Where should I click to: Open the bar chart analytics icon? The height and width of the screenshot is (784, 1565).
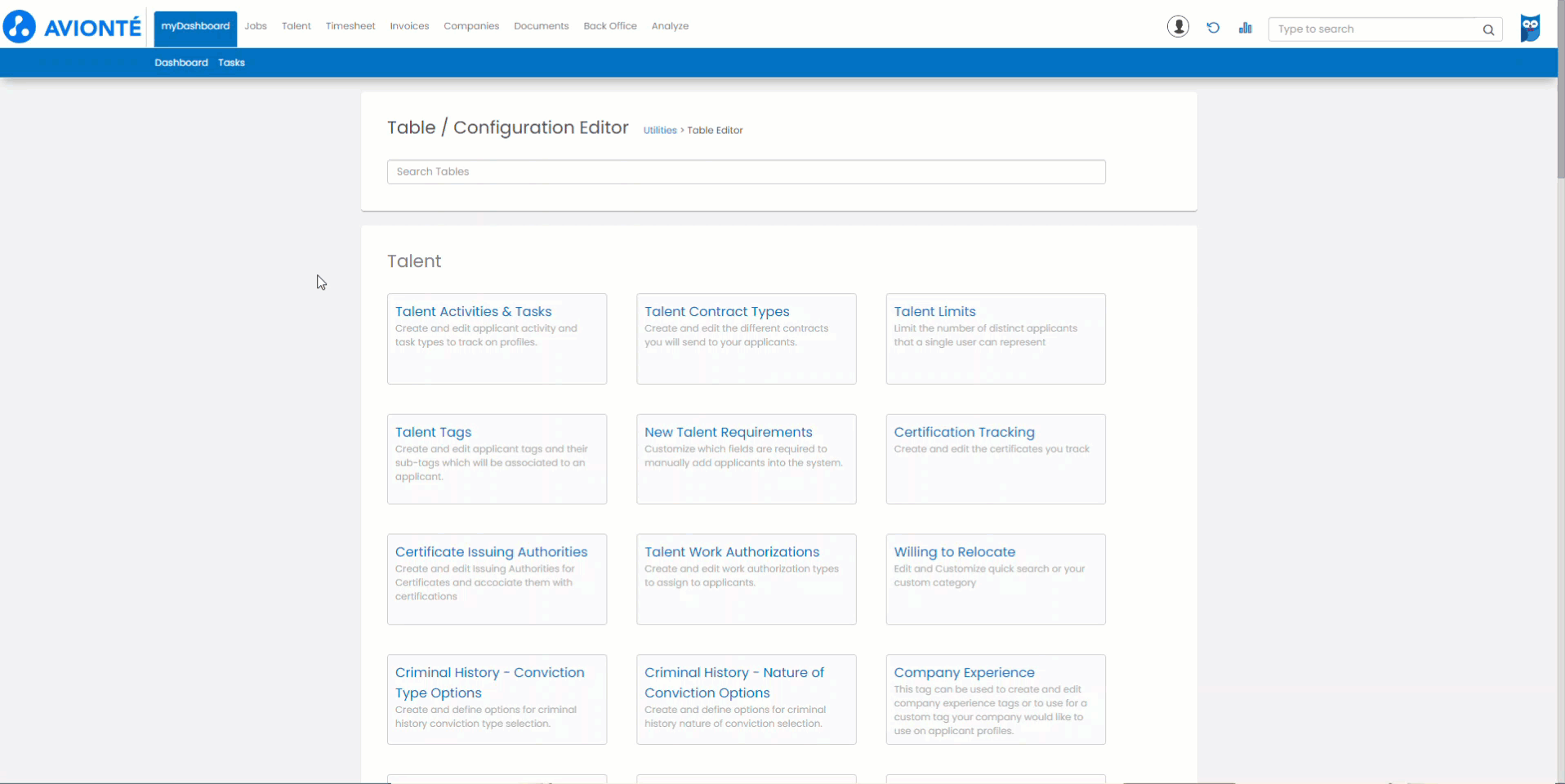(x=1244, y=27)
